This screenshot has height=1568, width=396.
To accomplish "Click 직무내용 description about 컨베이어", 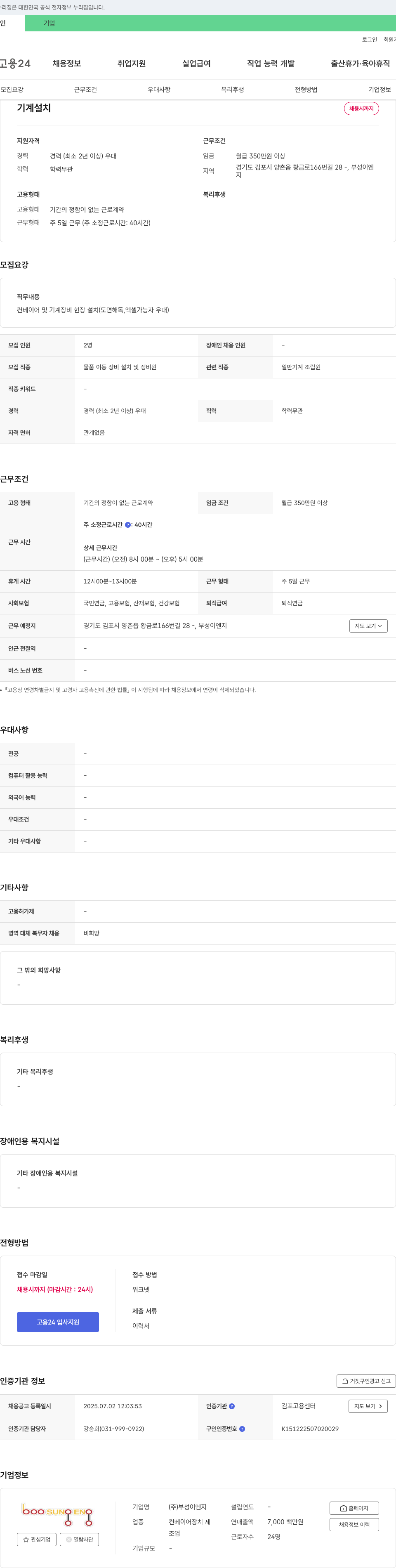I will pyautogui.click(x=93, y=310).
